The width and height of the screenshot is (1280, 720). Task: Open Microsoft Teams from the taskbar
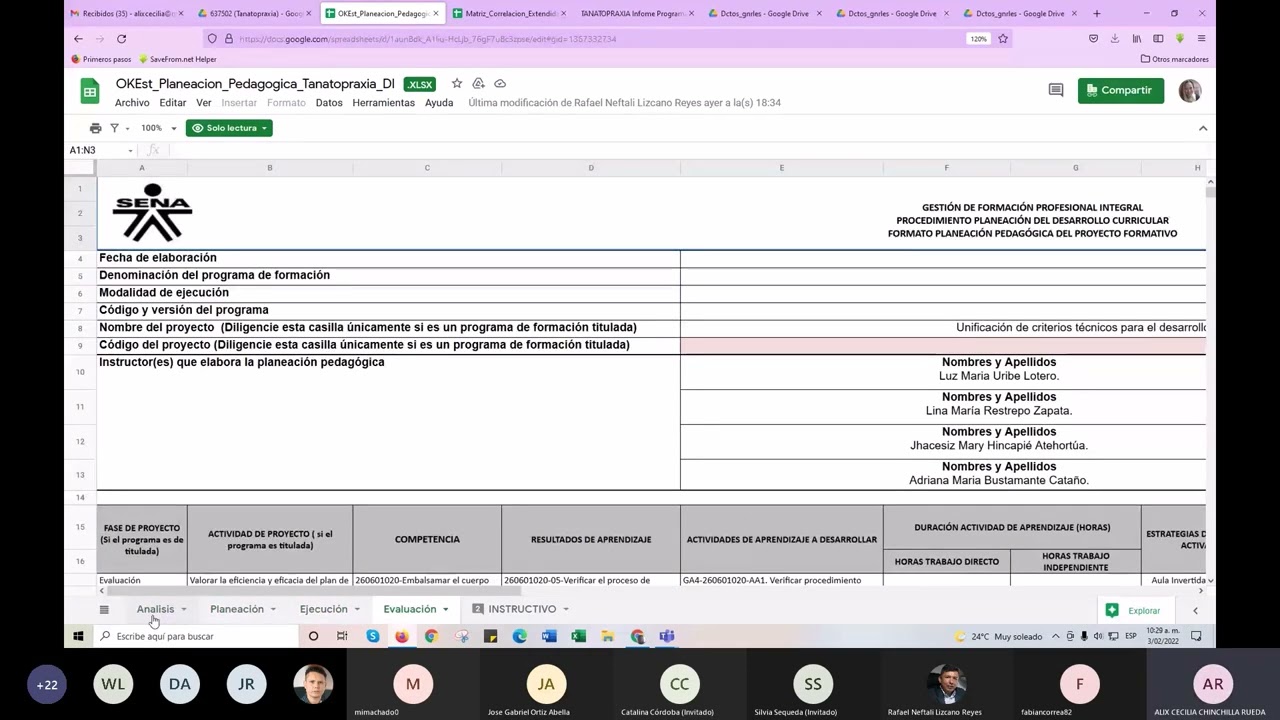pyautogui.click(x=667, y=636)
